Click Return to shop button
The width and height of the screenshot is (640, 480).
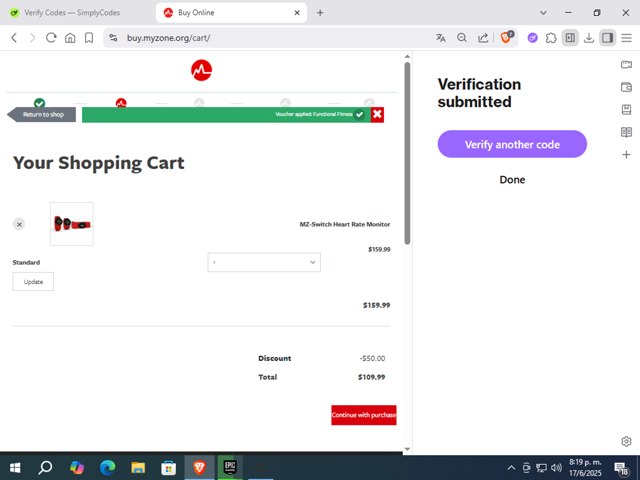click(x=41, y=114)
